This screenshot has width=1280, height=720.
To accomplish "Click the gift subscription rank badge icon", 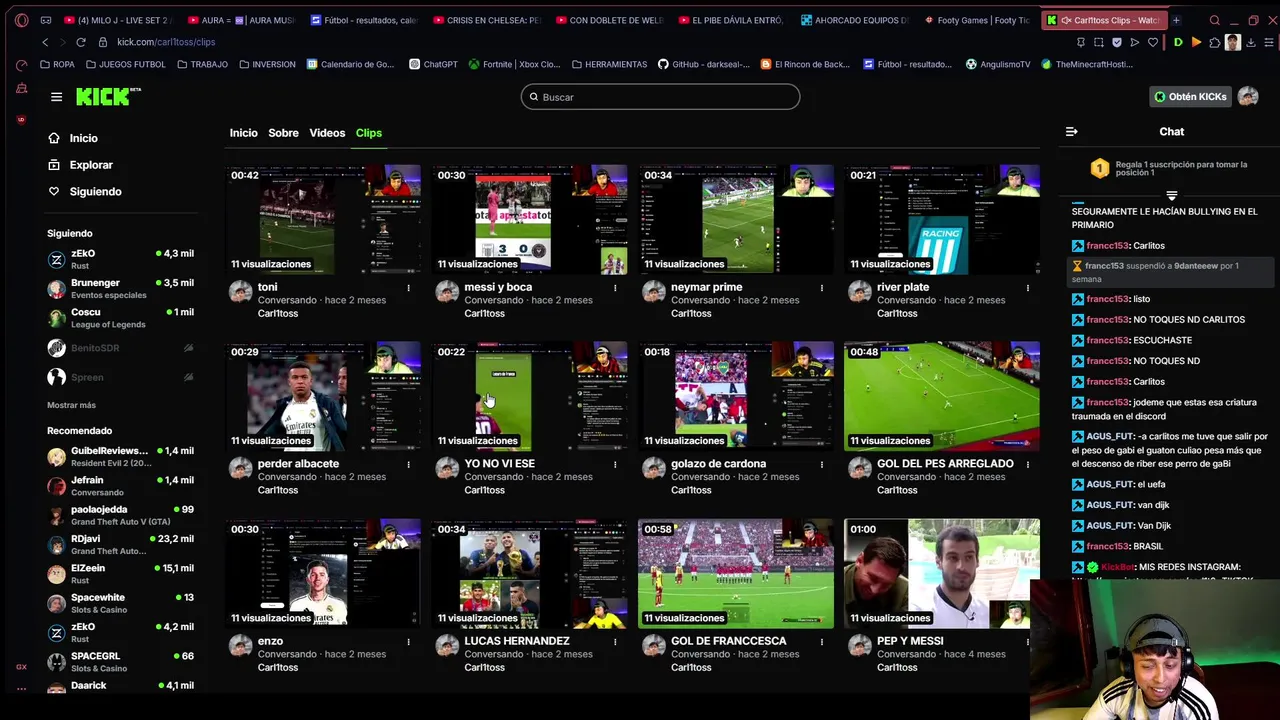I will click(x=1099, y=168).
